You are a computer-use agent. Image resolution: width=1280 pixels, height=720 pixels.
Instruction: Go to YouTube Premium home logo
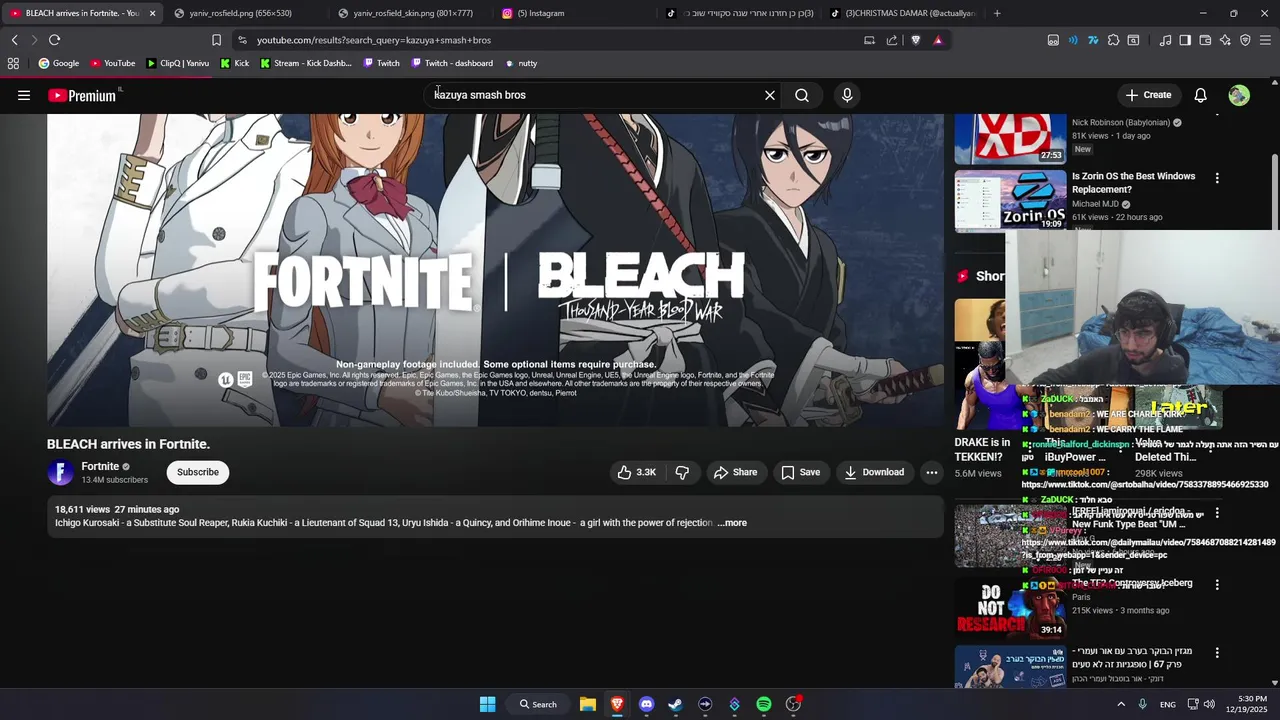coord(82,95)
